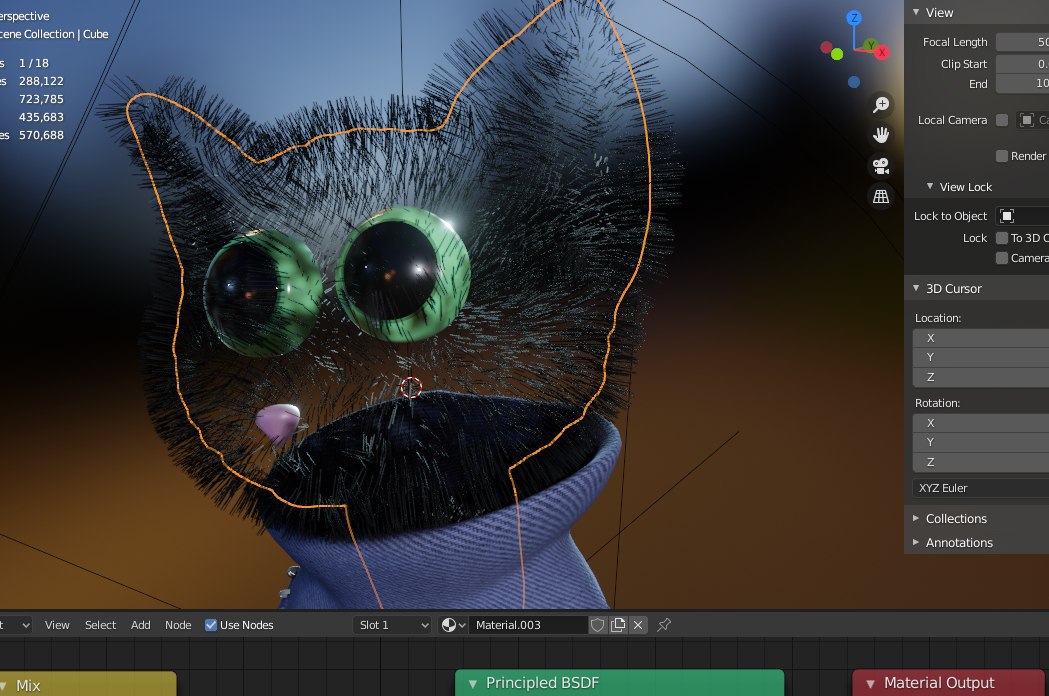The width and height of the screenshot is (1049, 696).
Task: Enable the Local Camera checkbox
Action: click(1002, 120)
